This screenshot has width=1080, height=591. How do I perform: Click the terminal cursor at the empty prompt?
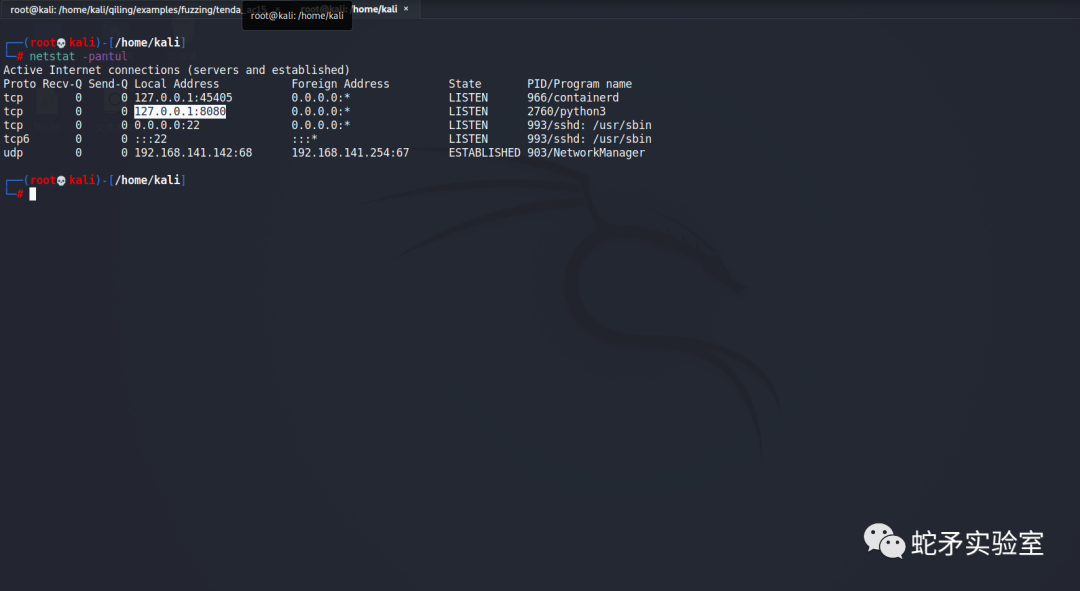click(32, 194)
